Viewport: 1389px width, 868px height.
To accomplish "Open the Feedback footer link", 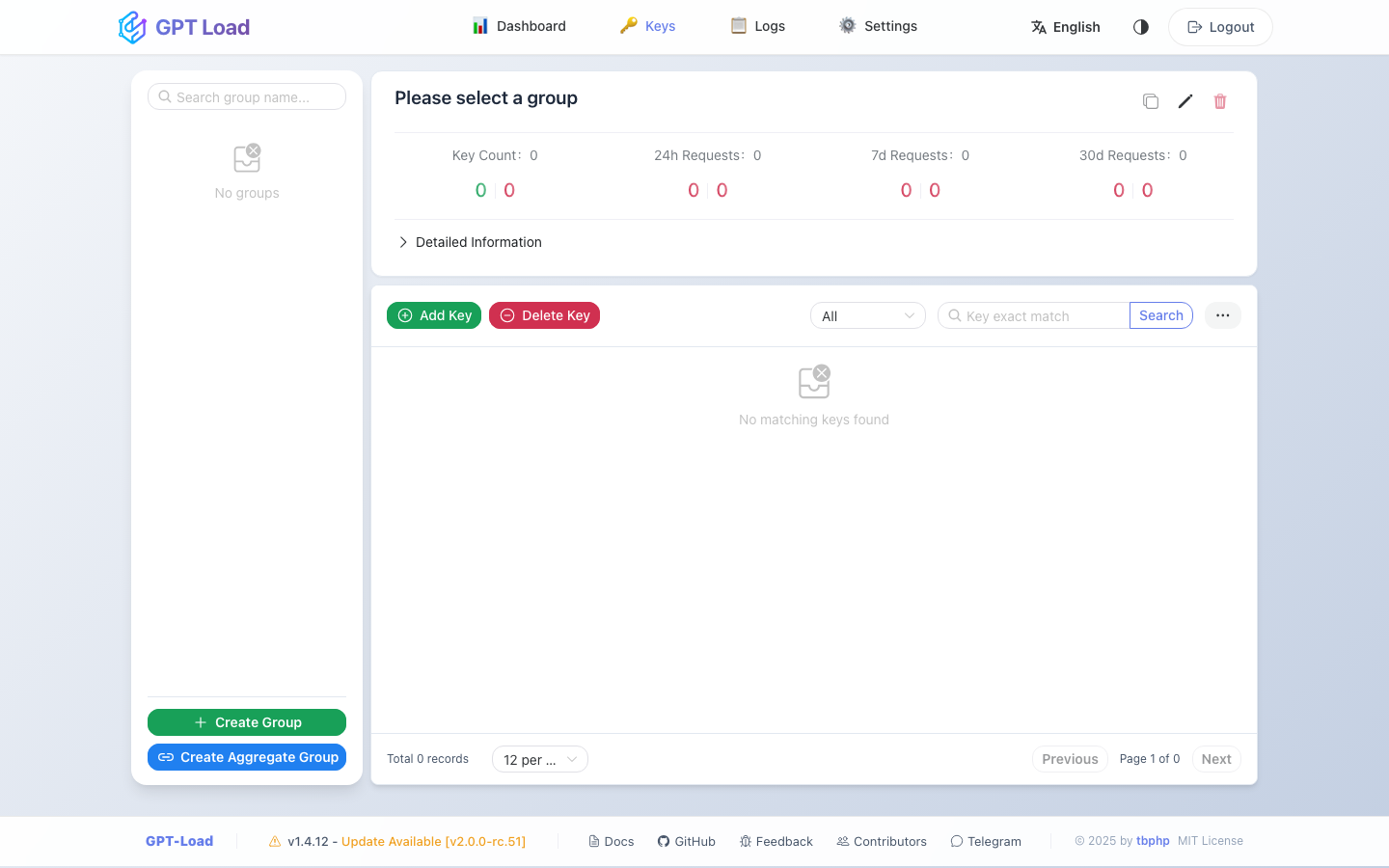I will click(776, 841).
